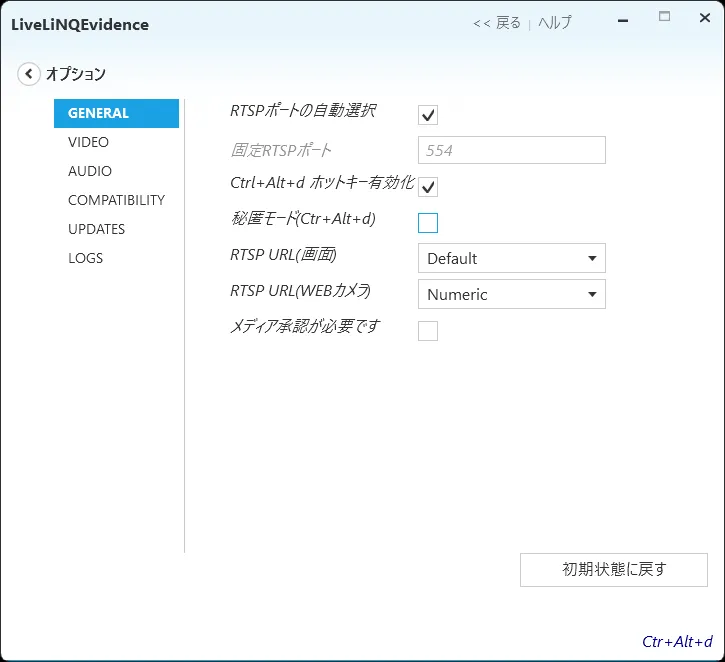
Task: Click the 固定RTSPポート field showing 554
Action: tap(512, 150)
